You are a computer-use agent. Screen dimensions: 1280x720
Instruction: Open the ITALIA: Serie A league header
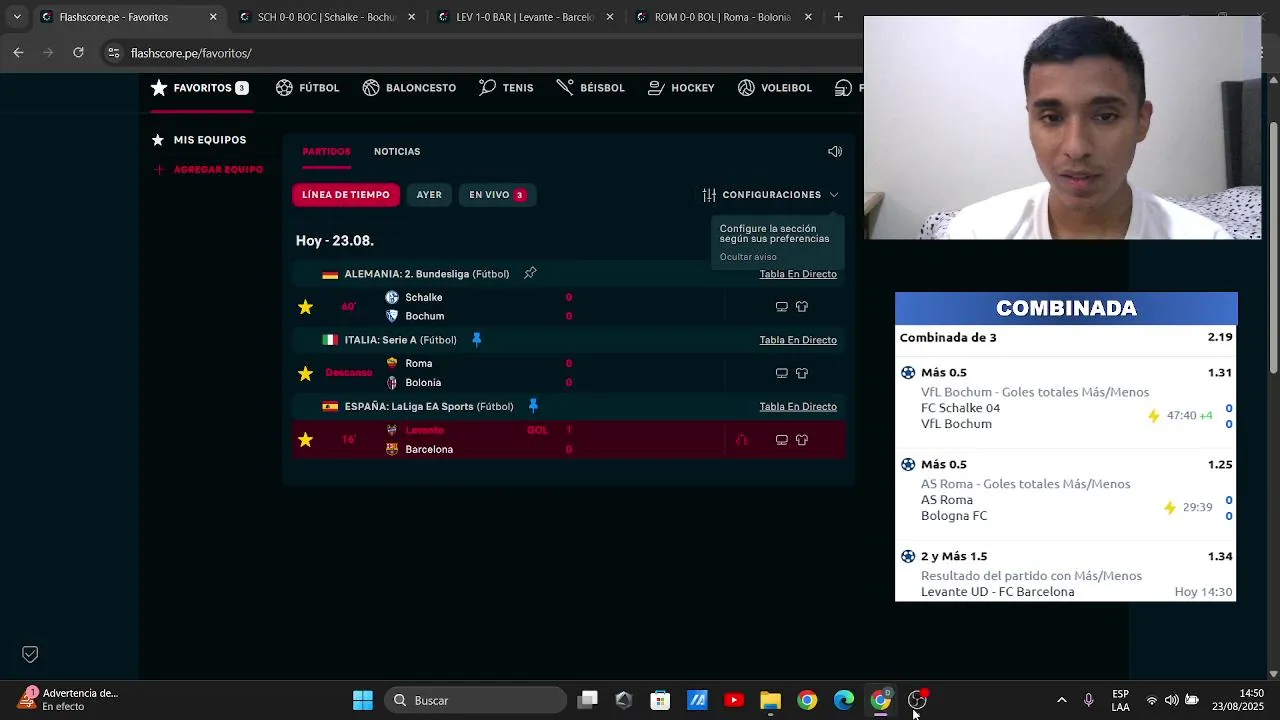coord(400,340)
